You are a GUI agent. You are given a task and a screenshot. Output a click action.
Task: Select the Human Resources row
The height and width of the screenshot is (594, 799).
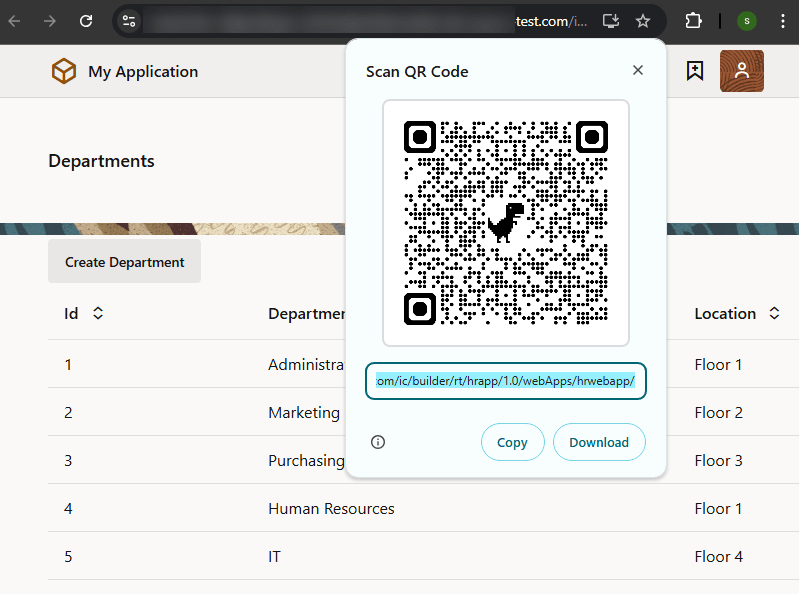click(423, 508)
